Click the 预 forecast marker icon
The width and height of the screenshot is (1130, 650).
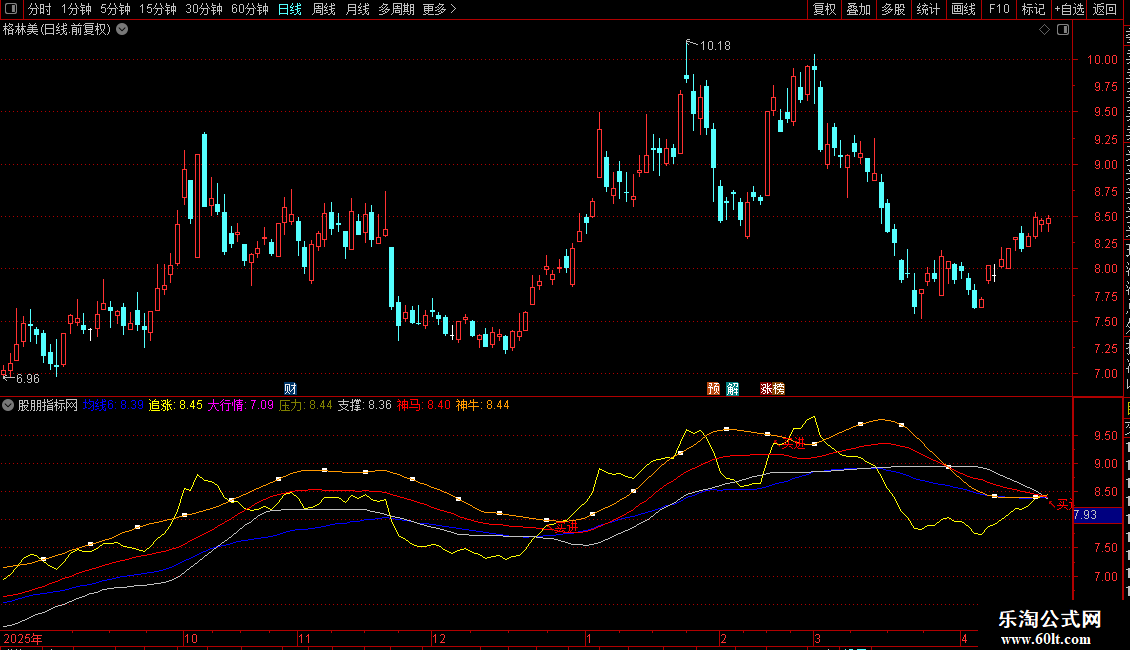pos(713,388)
